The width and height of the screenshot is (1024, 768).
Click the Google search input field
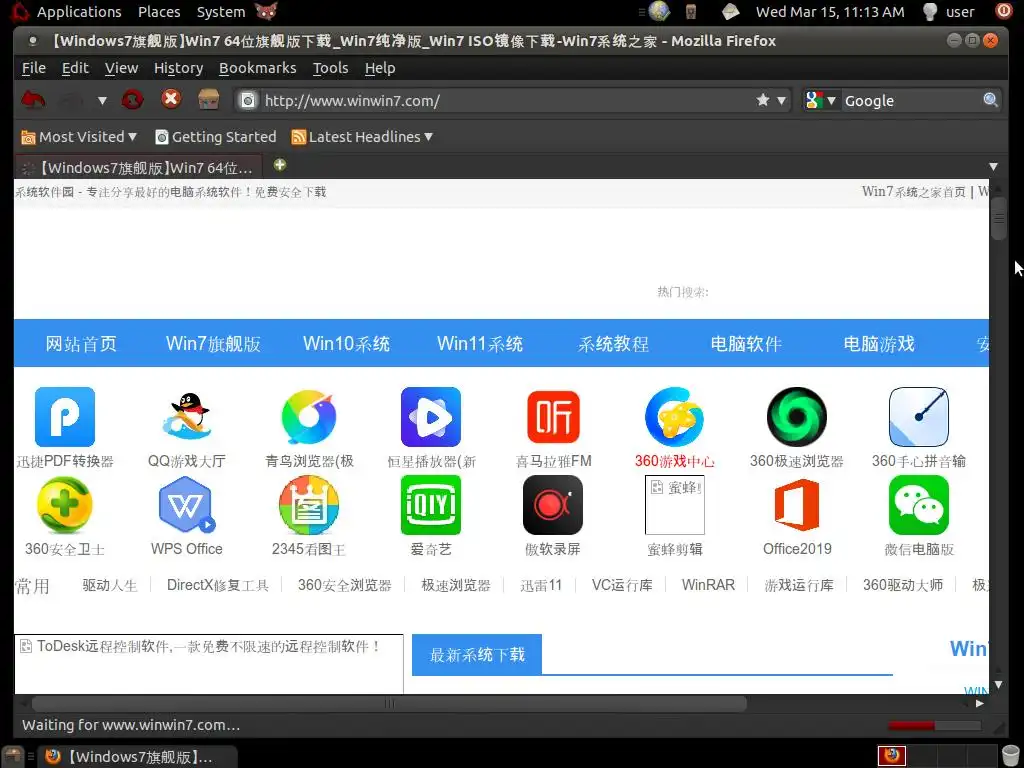point(911,101)
